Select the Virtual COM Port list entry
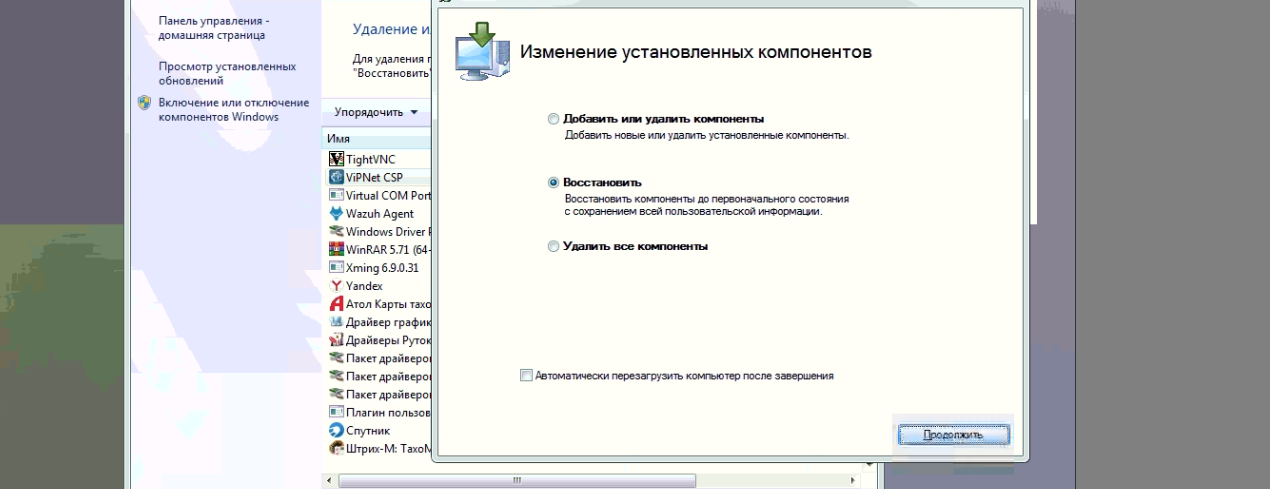1270x489 pixels. pos(387,195)
